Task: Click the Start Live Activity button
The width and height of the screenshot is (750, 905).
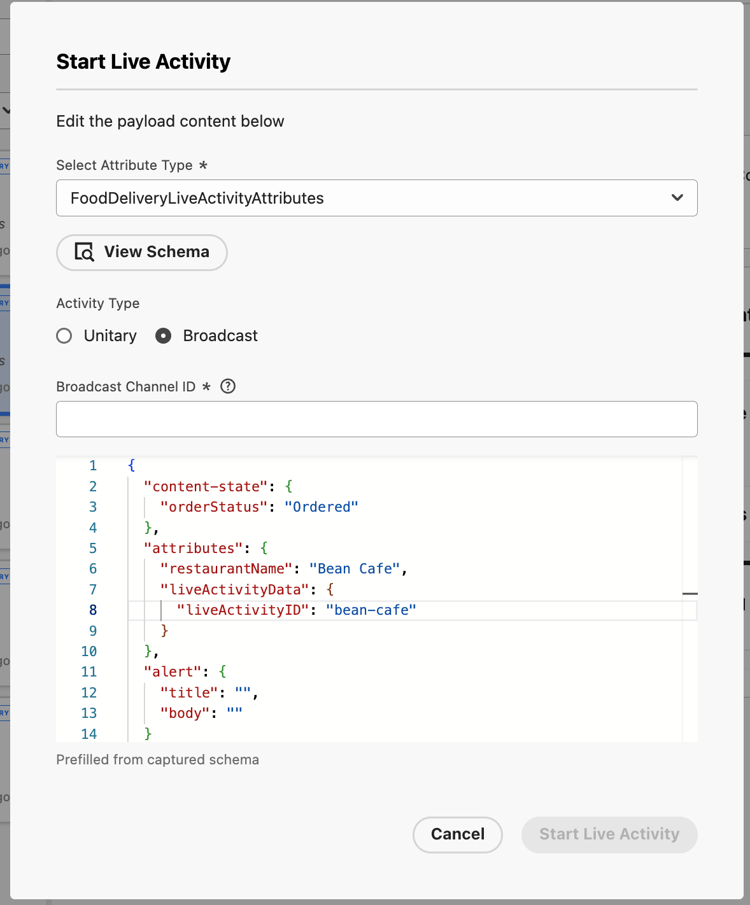Action: coord(609,835)
